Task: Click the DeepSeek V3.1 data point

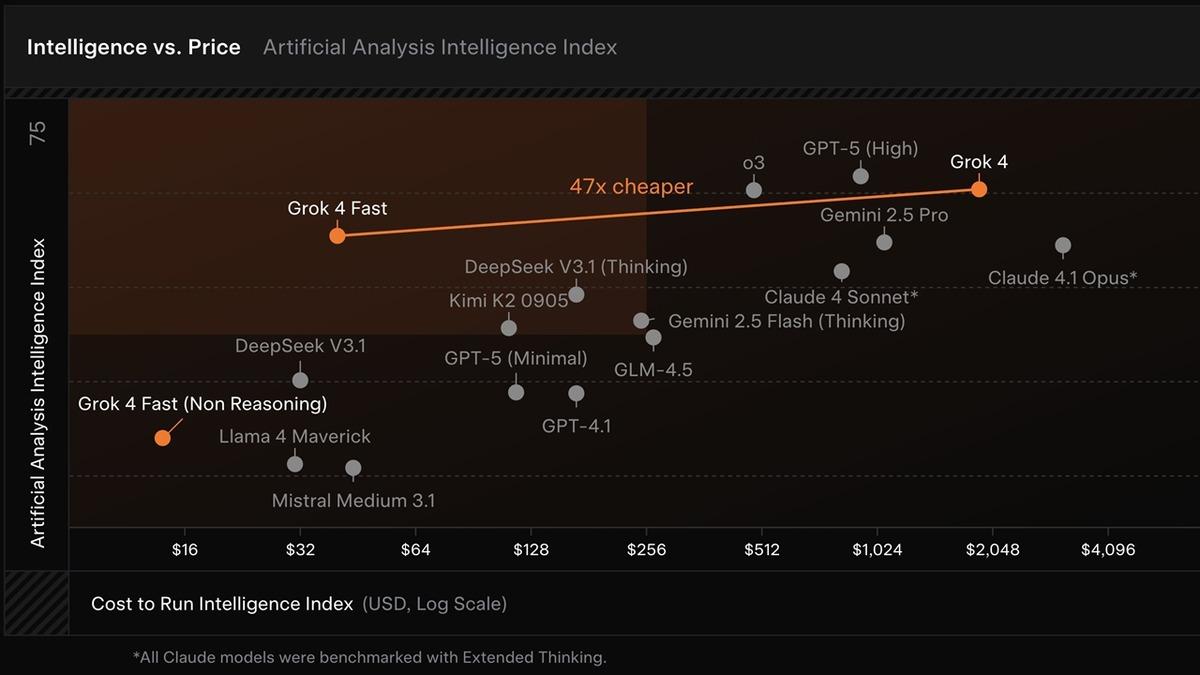Action: pyautogui.click(x=300, y=380)
